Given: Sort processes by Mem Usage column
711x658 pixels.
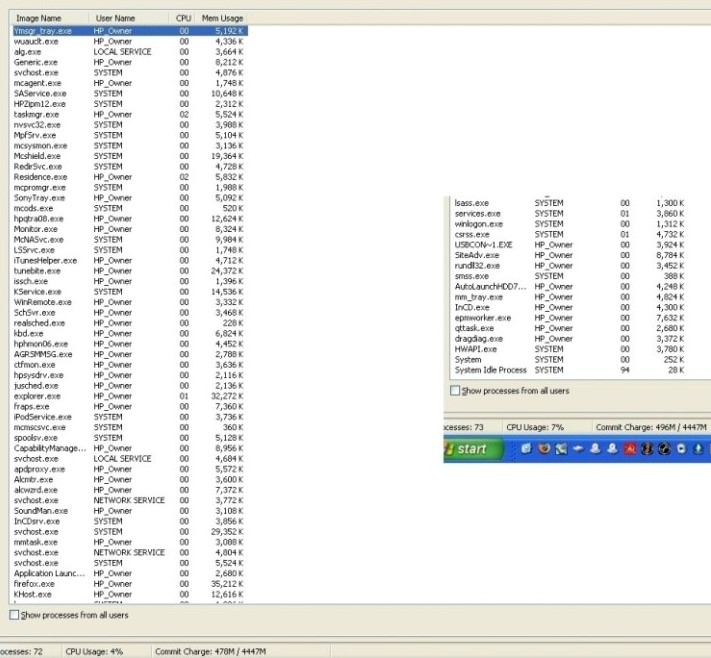Looking at the screenshot, I should [224, 18].
